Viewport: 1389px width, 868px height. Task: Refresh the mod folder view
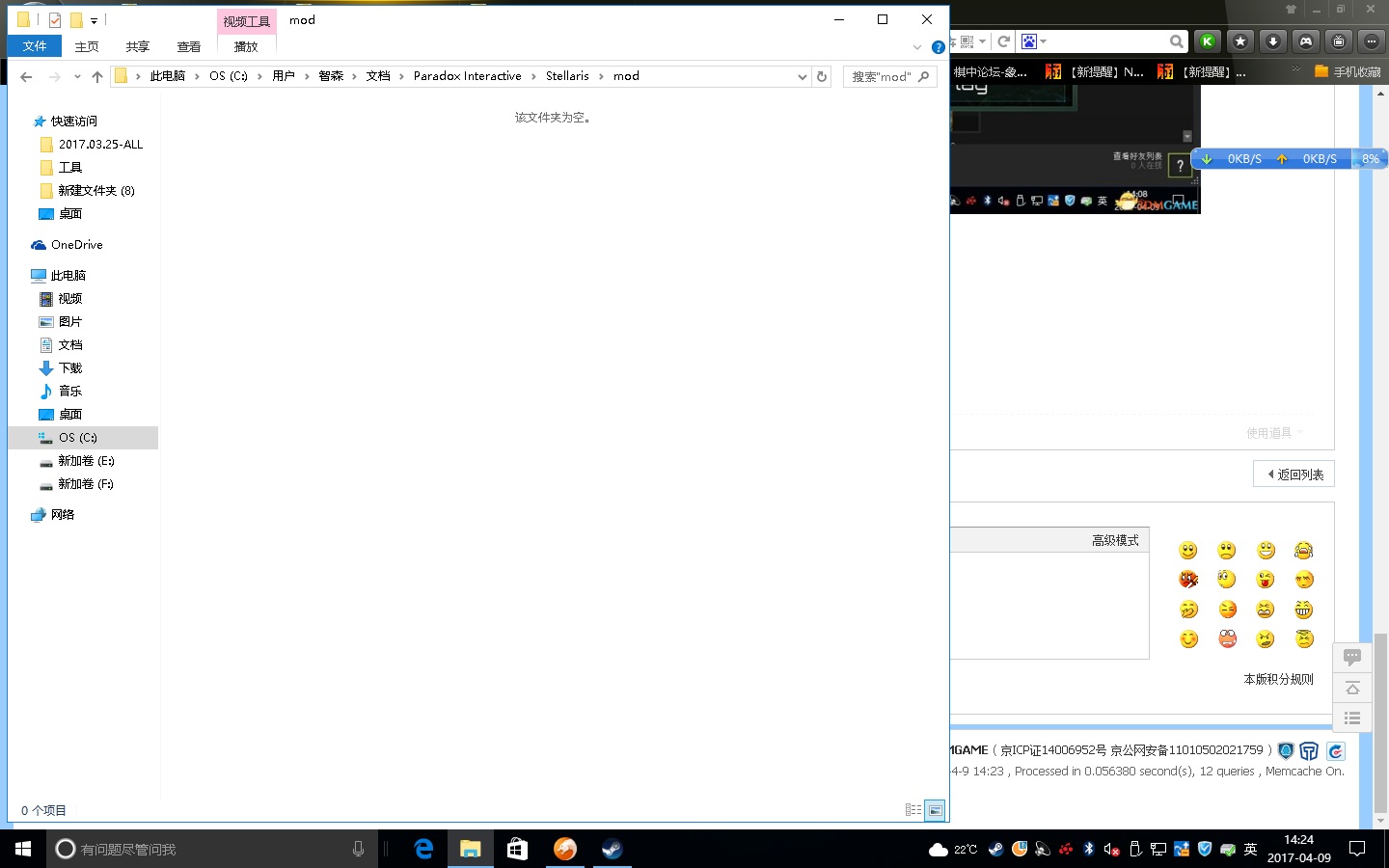pyautogui.click(x=822, y=77)
